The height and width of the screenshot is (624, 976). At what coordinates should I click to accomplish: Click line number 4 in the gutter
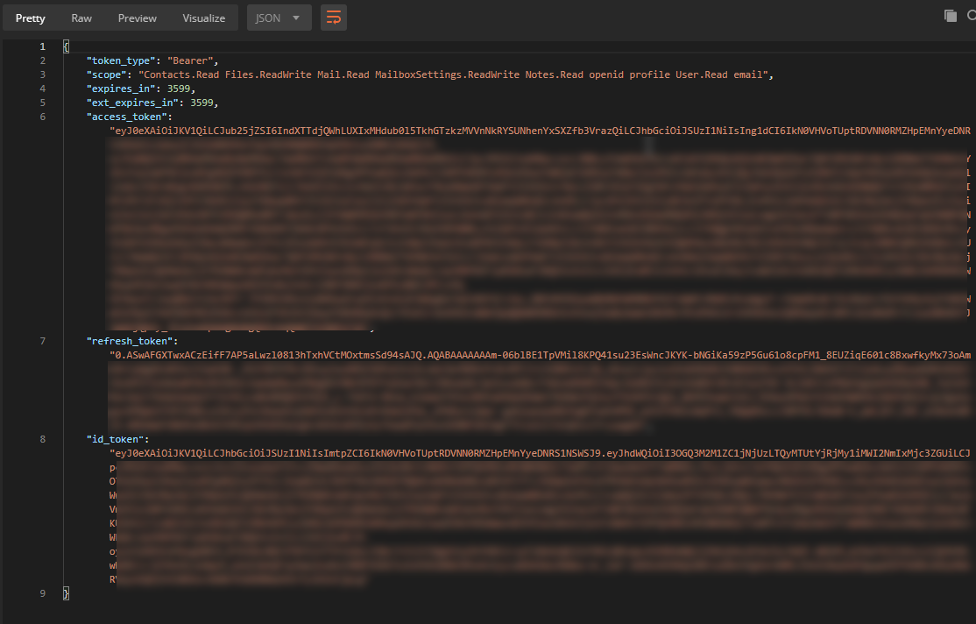42,88
